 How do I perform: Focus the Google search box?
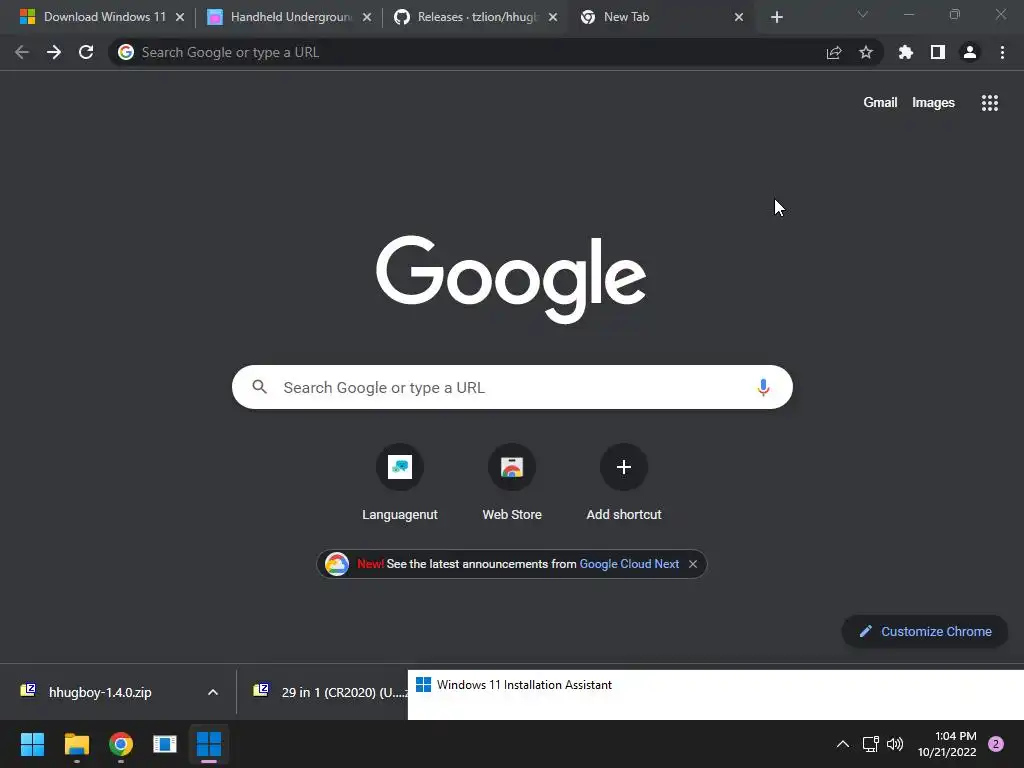pos(512,387)
